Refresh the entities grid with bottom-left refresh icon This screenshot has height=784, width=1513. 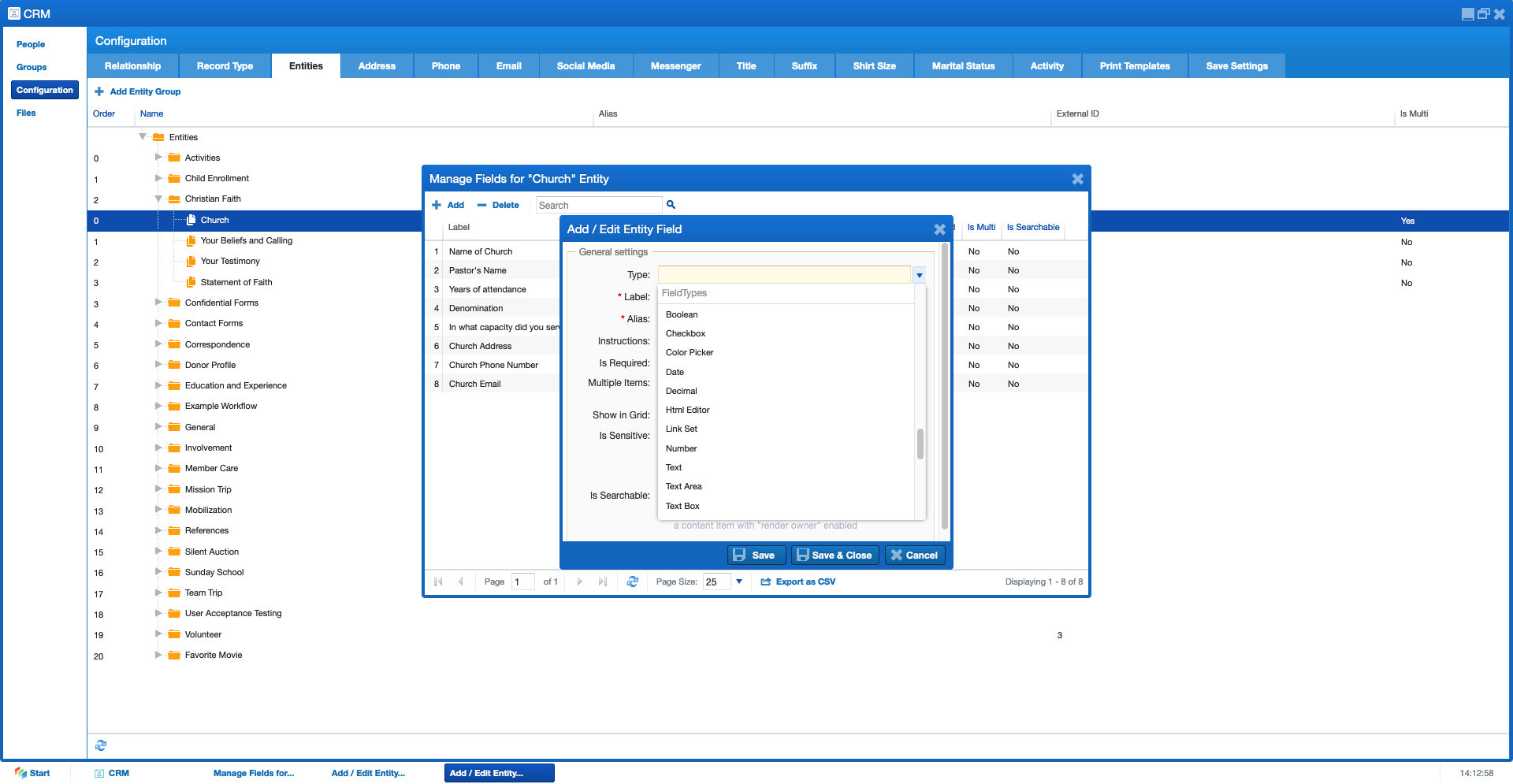click(x=101, y=745)
